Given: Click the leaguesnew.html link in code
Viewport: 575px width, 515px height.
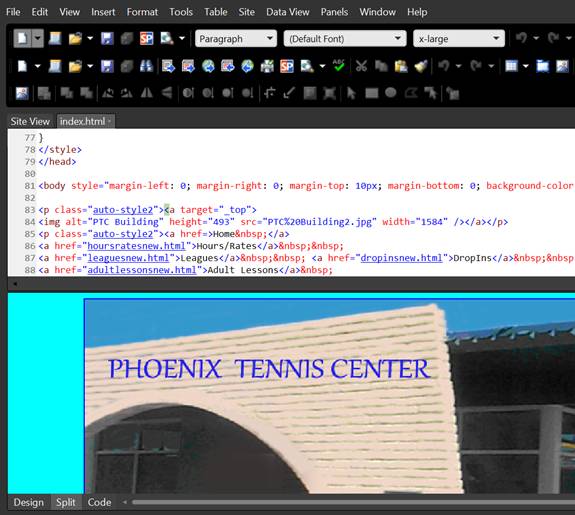Looking at the screenshot, I should click(128, 258).
